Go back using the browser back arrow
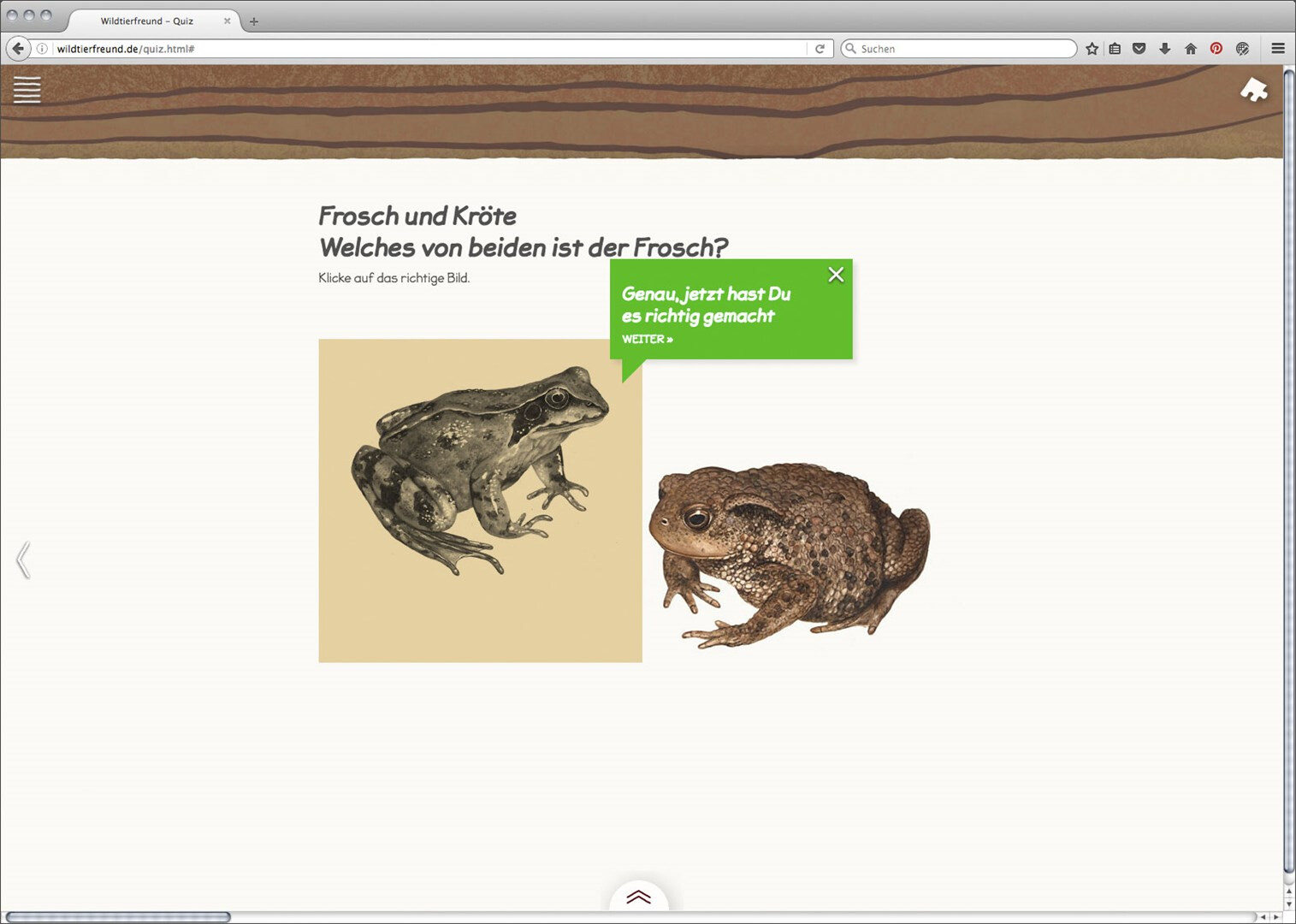 [x=18, y=49]
